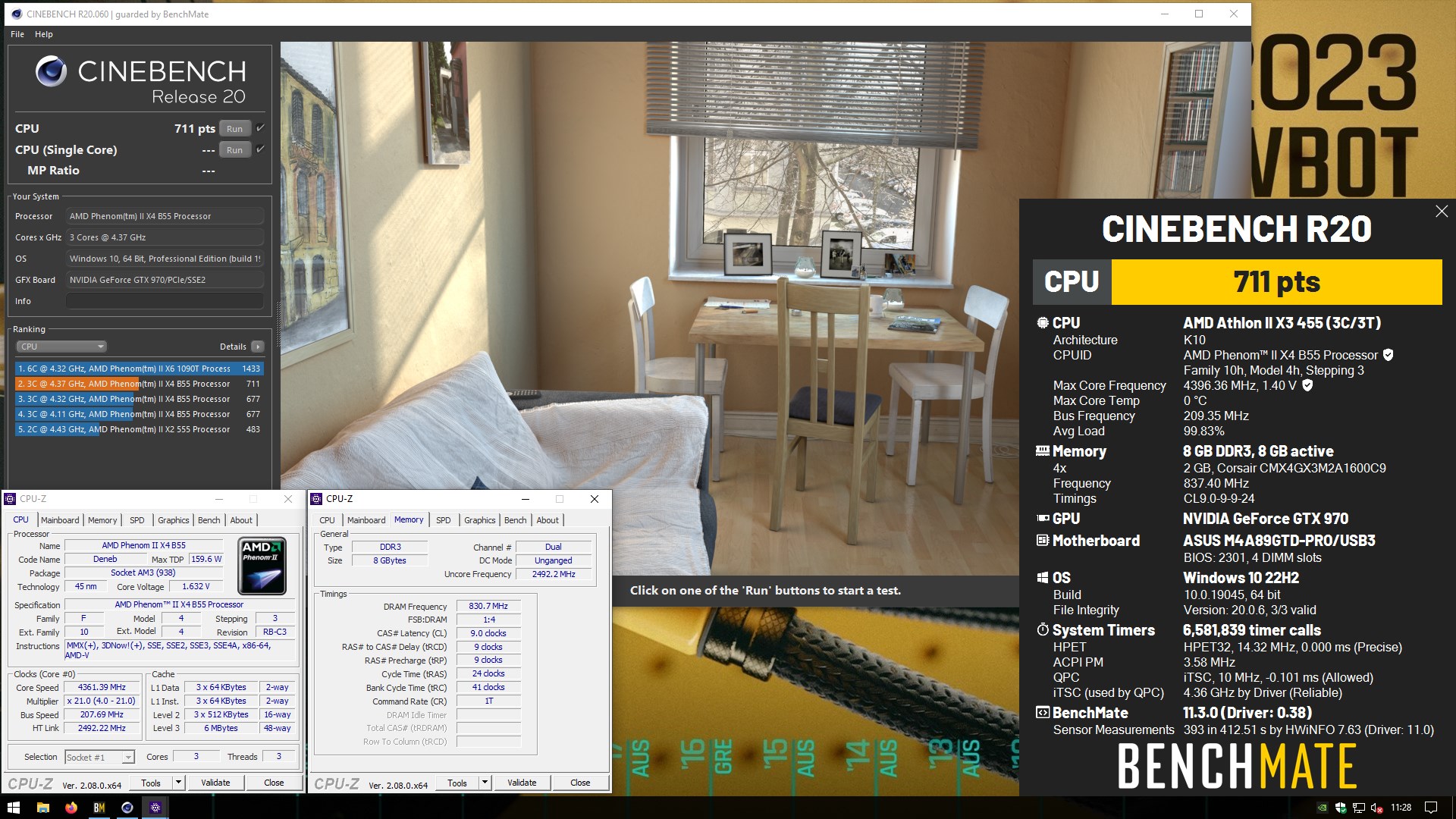Click Tools button in left CPU-Z window
The height and width of the screenshot is (819, 1456).
151,783
